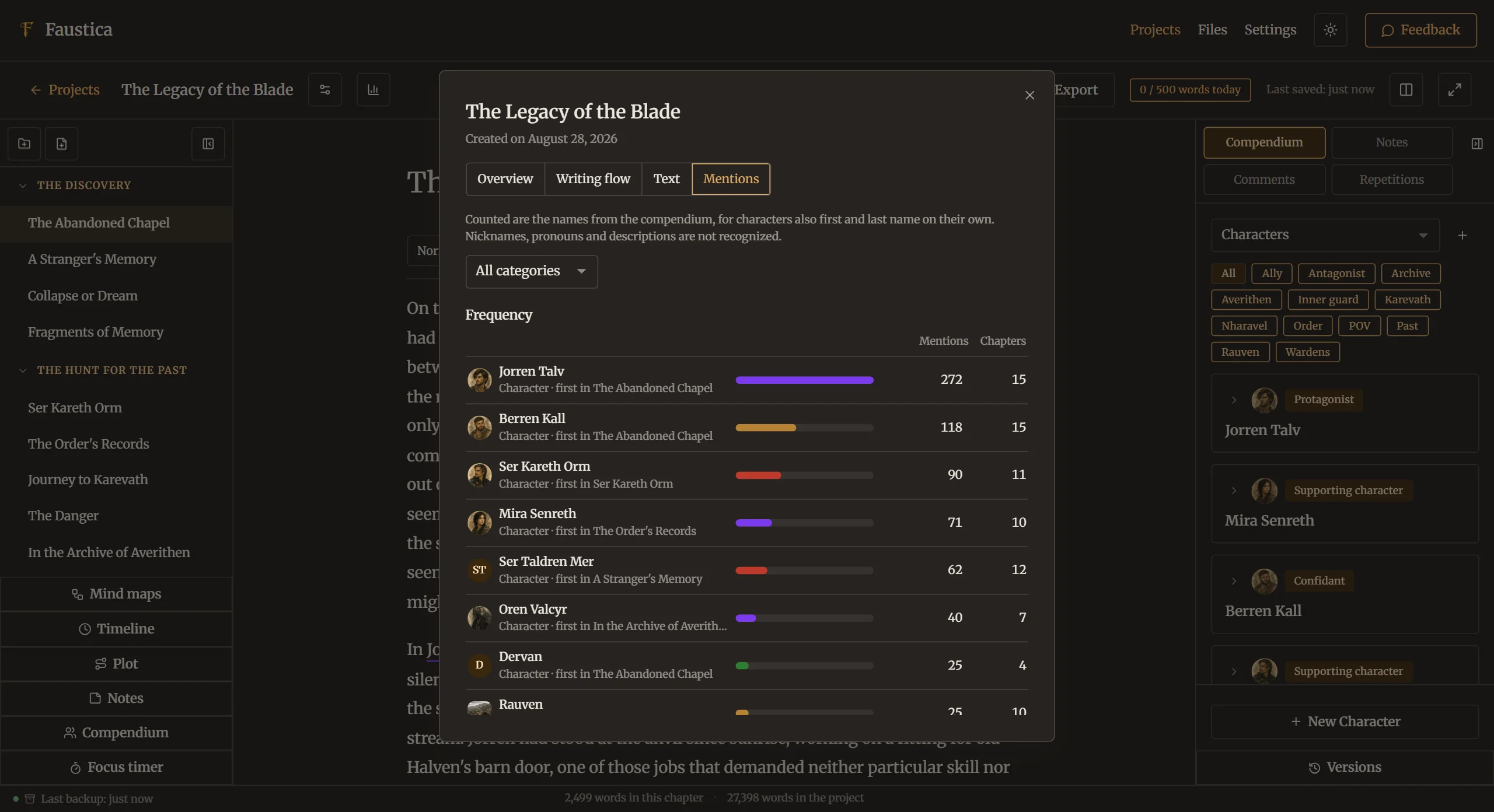Select the All tag filter
Viewport: 1494px width, 812px height.
1228,274
